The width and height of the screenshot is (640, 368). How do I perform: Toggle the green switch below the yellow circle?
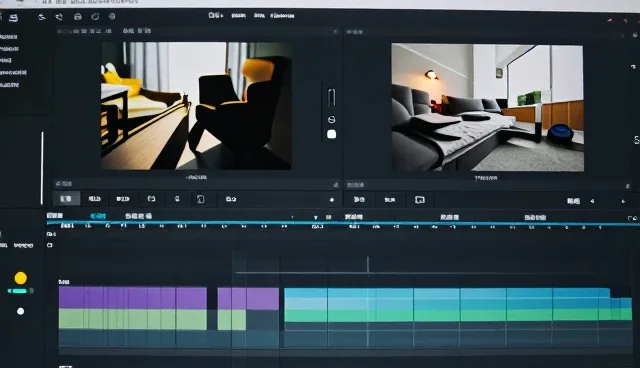(x=20, y=291)
